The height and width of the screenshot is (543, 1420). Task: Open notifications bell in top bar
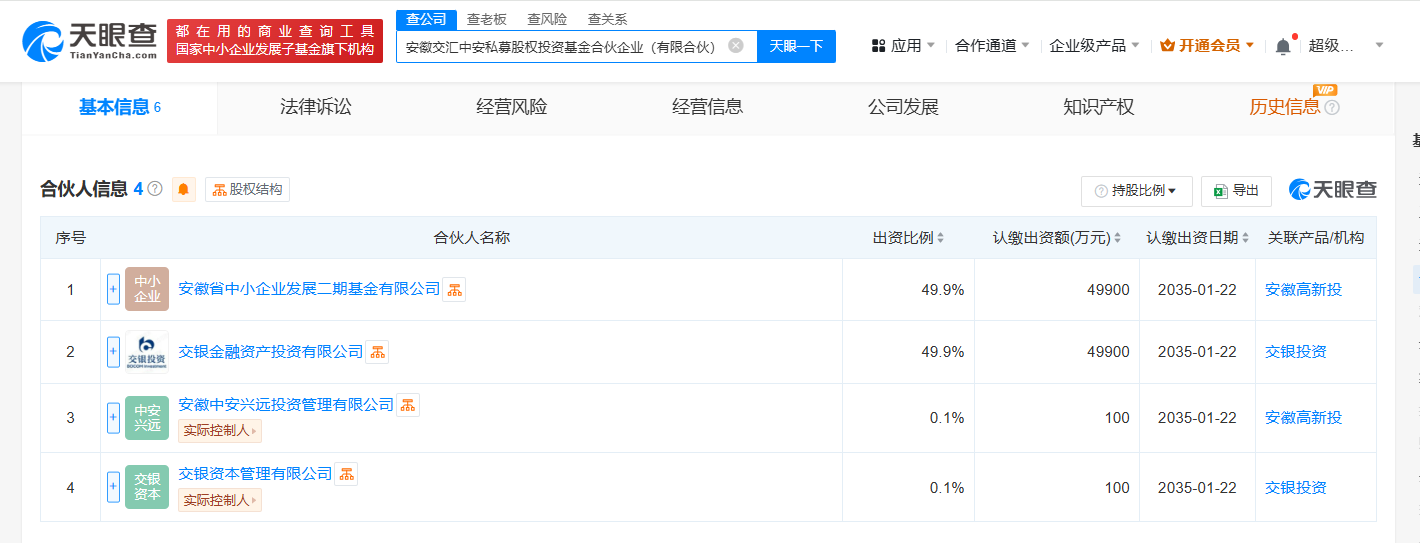click(1283, 46)
